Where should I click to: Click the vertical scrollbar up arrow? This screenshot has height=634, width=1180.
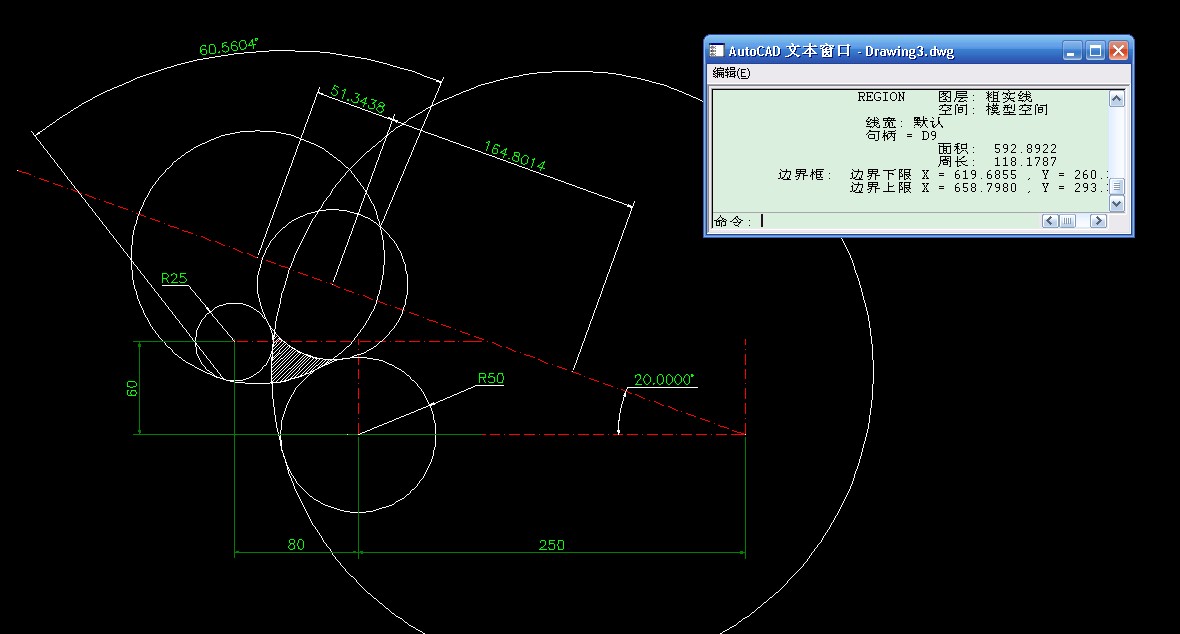[x=1117, y=99]
